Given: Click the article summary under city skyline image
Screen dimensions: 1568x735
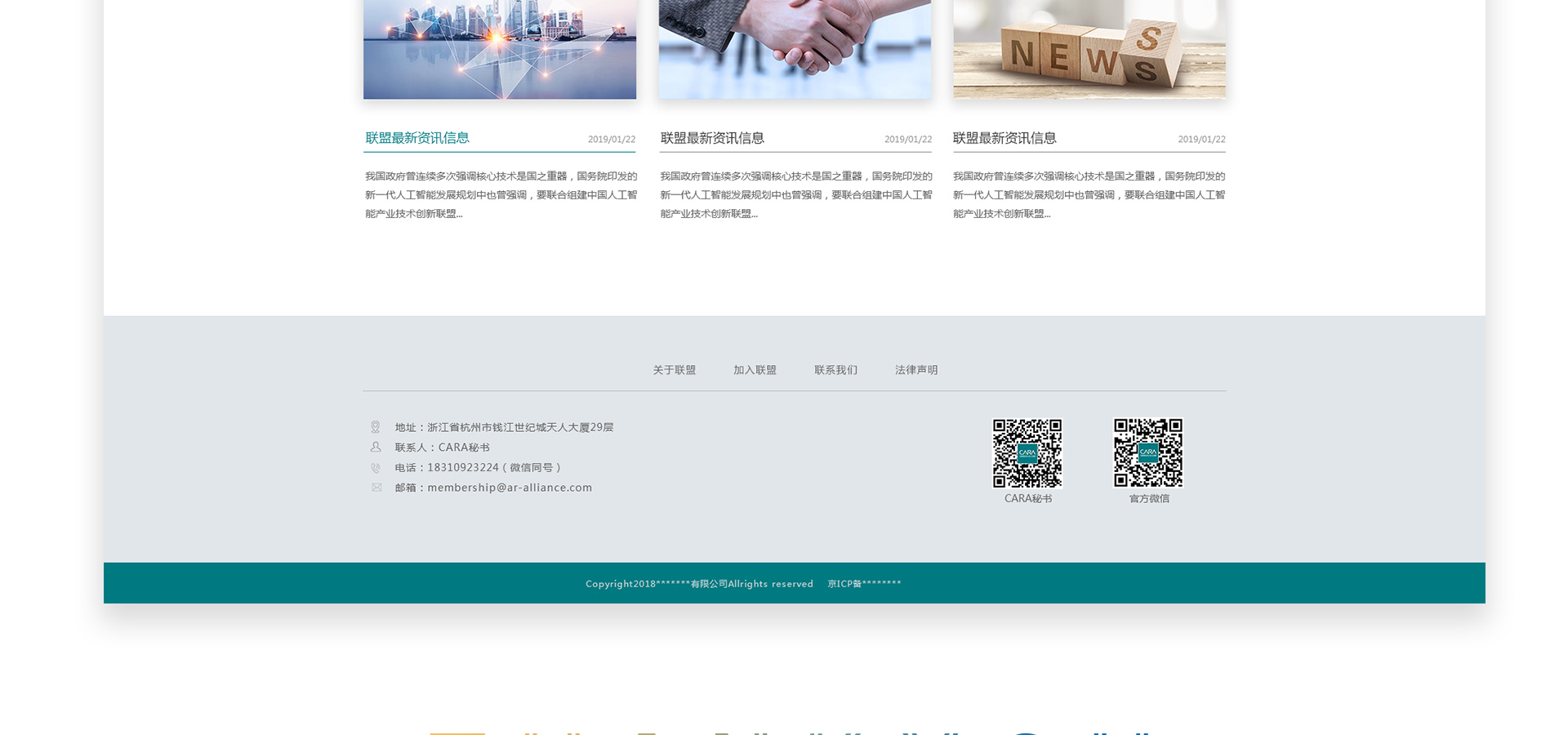Looking at the screenshot, I should [500, 194].
